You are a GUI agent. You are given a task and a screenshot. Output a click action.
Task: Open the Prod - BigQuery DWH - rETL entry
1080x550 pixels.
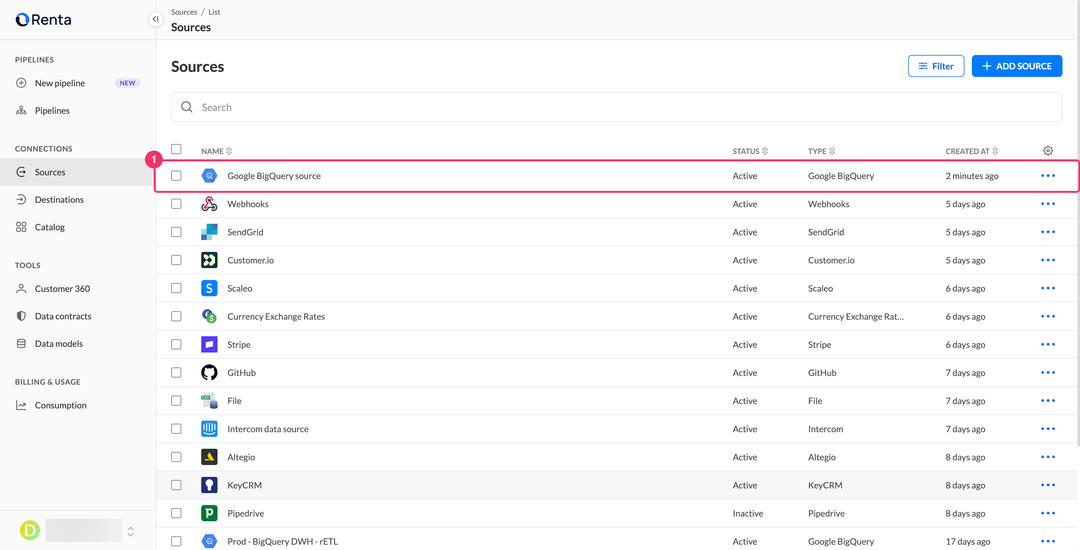click(x=282, y=542)
